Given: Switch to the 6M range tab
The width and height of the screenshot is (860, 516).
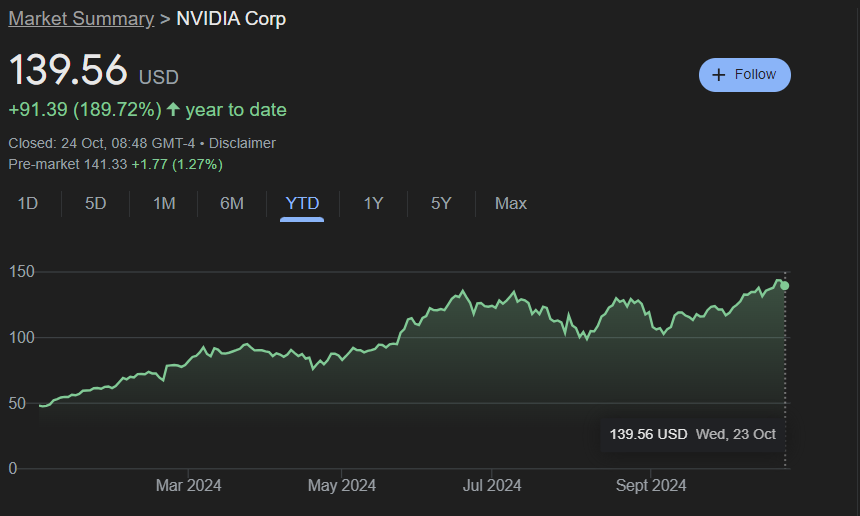Looking at the screenshot, I should (x=231, y=203).
